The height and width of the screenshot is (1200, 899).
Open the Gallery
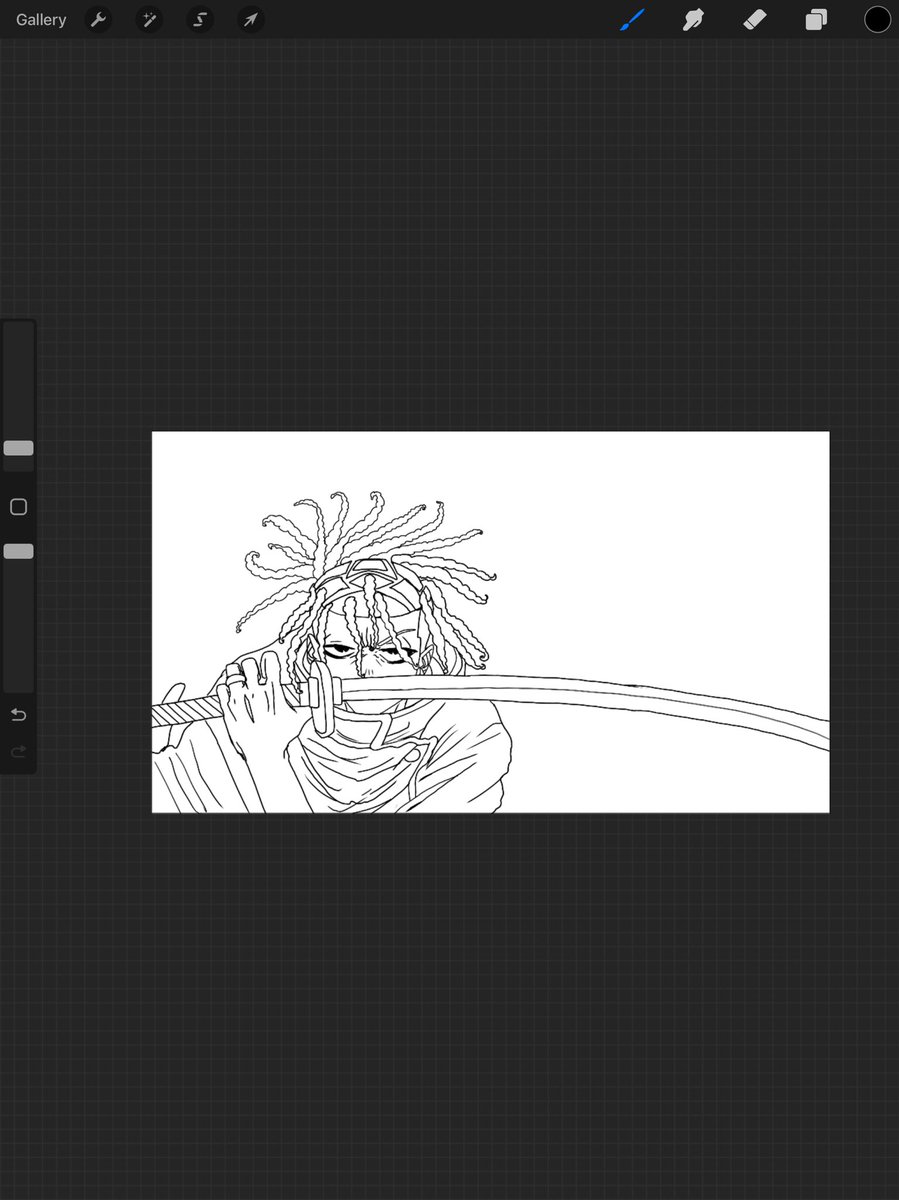pos(41,20)
